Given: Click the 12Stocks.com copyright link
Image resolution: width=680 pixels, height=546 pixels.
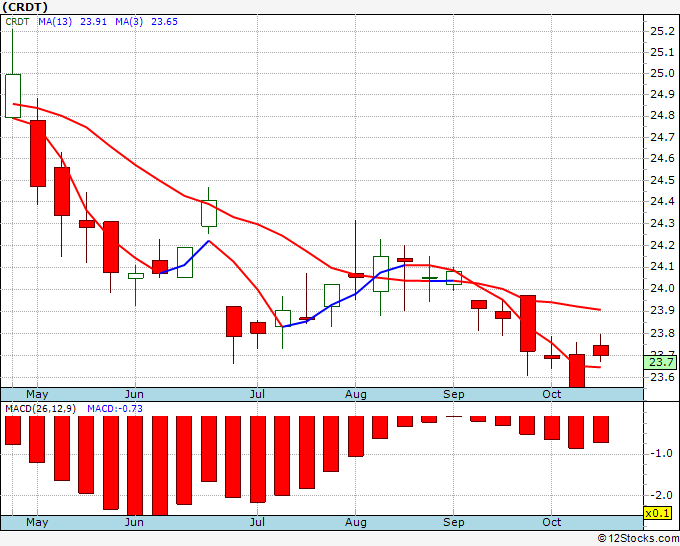Looking at the screenshot, I should click(x=638, y=539).
